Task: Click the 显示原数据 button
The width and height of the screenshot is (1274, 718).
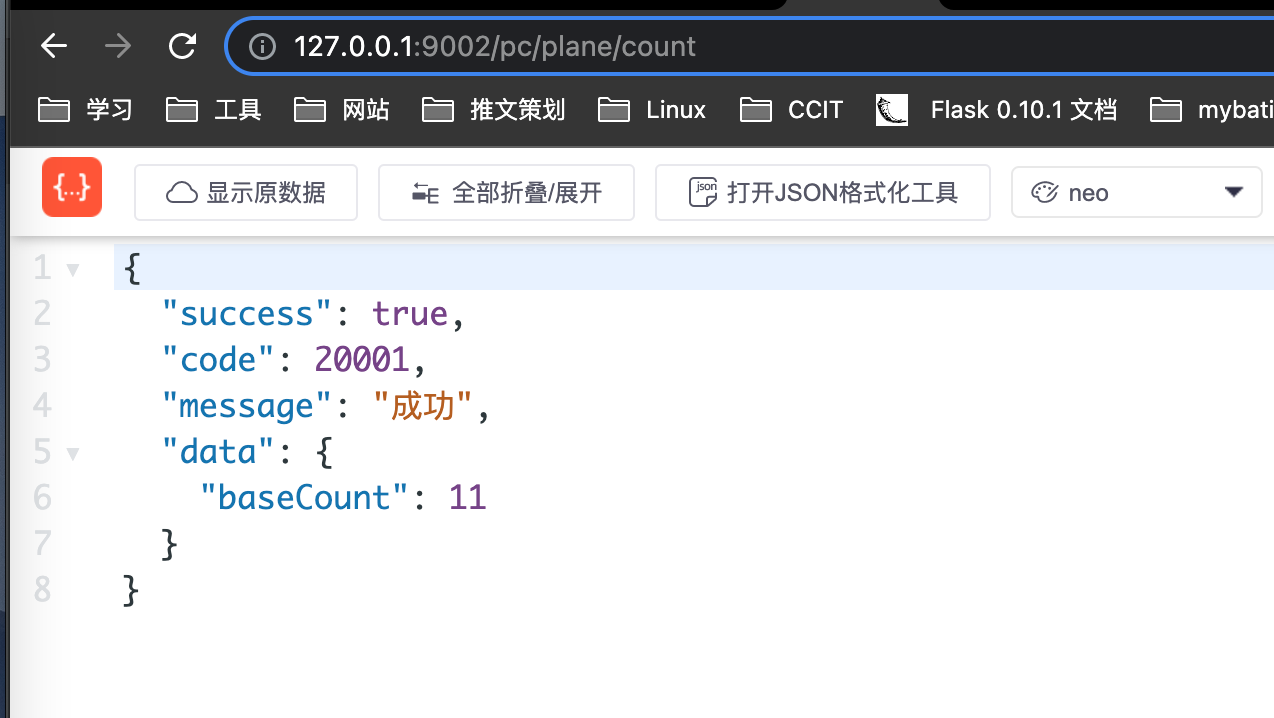Action: point(246,192)
